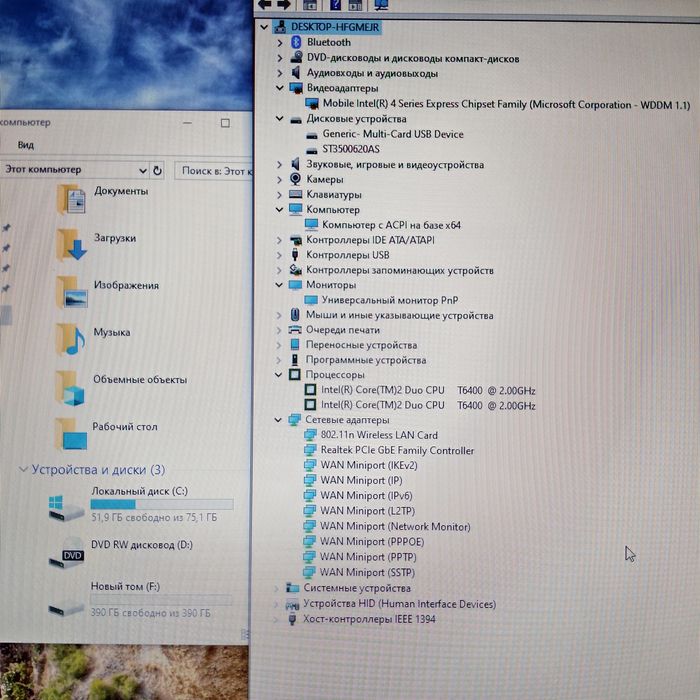The height and width of the screenshot is (700, 700).
Task: Click the first pinned quick-access pin icon
Action: tap(6, 228)
